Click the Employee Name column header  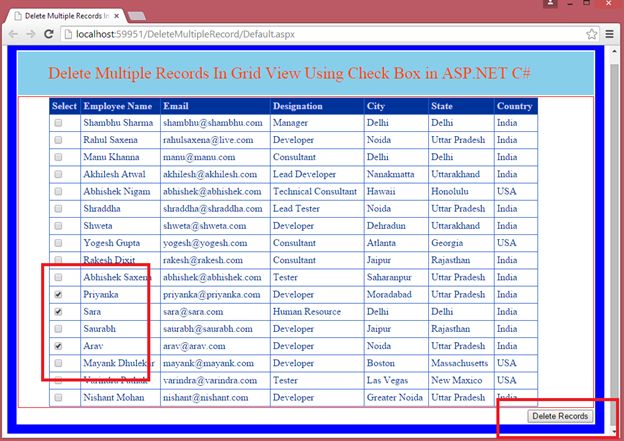pos(120,106)
